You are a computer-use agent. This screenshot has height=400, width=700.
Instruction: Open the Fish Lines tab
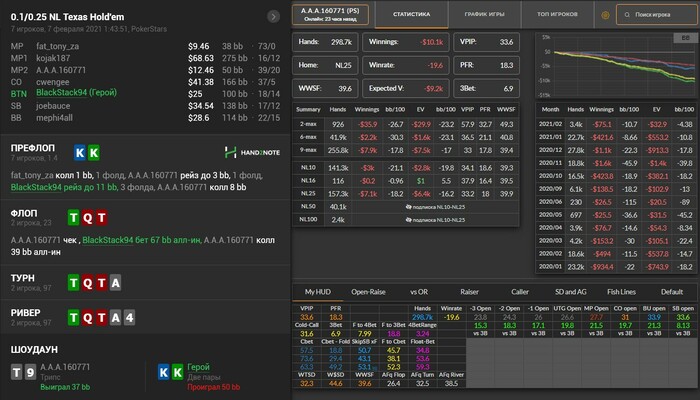click(x=621, y=292)
